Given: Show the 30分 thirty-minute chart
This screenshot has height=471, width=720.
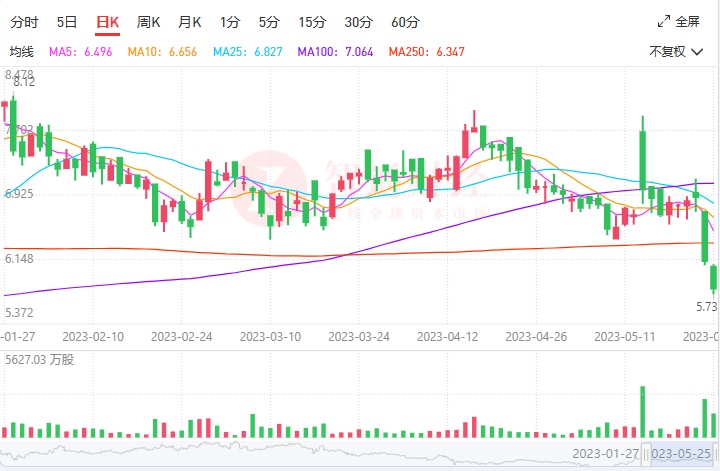Looking at the screenshot, I should pyautogui.click(x=359, y=22).
